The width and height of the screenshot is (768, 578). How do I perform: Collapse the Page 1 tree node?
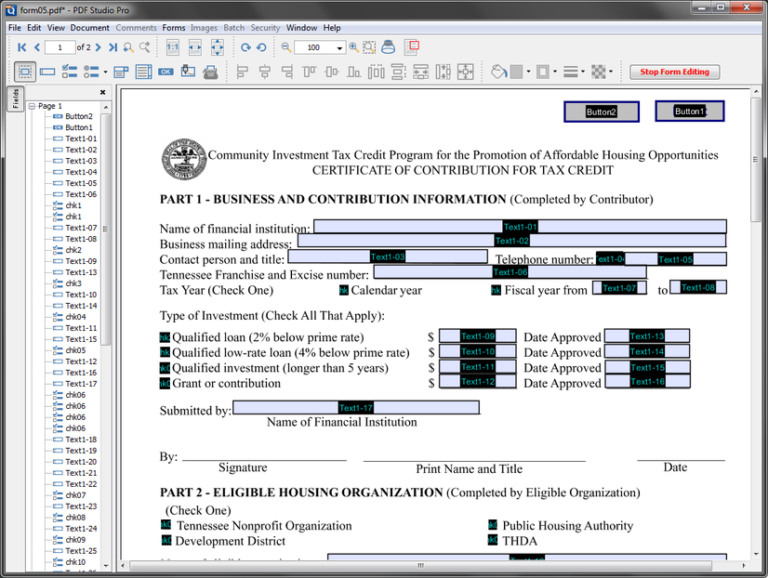click(x=32, y=106)
